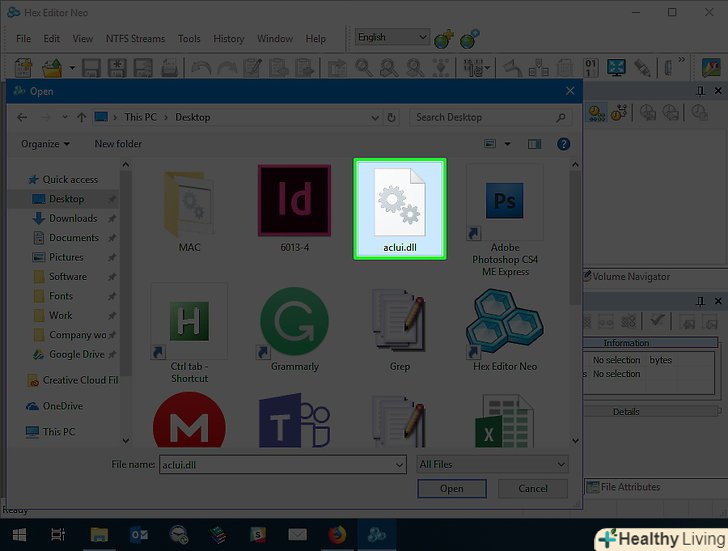Open the File menu
This screenshot has height=551, width=728.
24,39
